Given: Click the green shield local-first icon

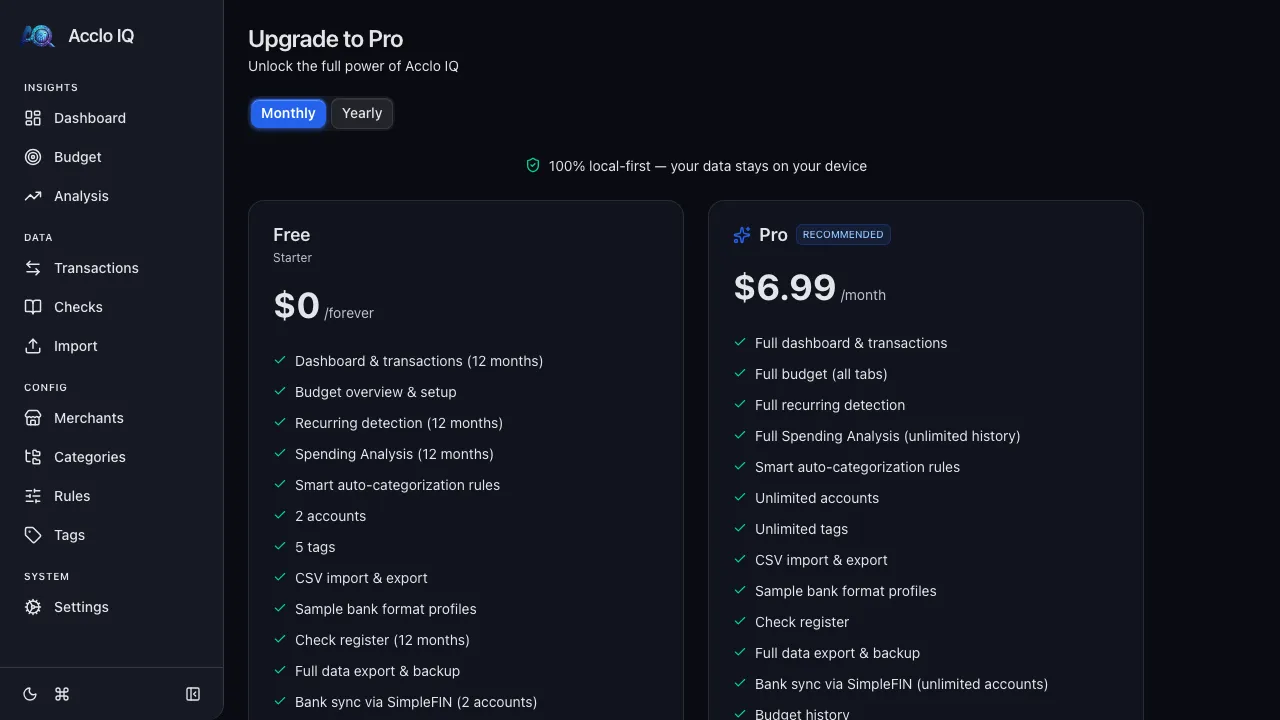Looking at the screenshot, I should click(533, 165).
